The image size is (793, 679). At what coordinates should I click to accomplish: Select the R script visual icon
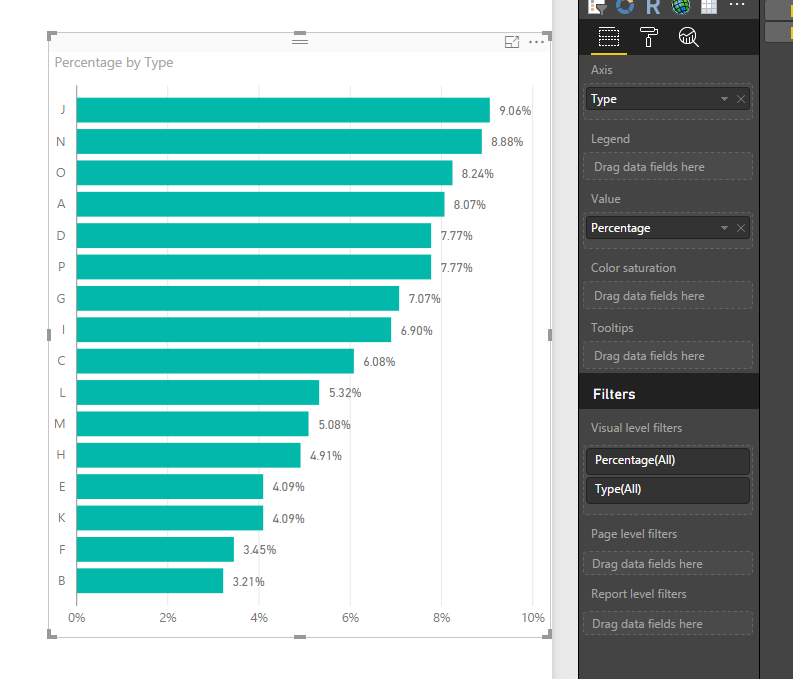(653, 7)
